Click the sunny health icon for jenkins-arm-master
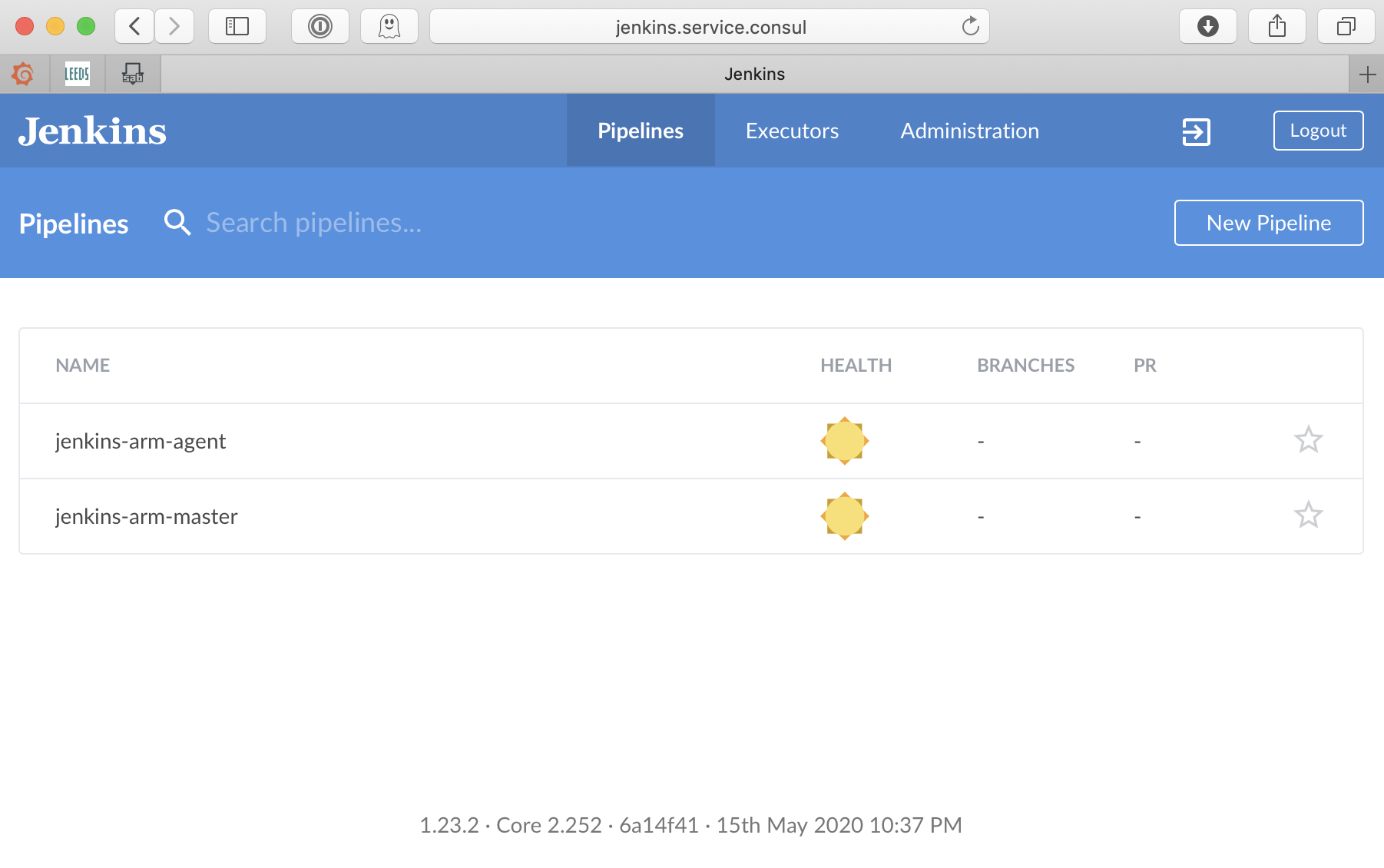The height and width of the screenshot is (868, 1384). [844, 516]
